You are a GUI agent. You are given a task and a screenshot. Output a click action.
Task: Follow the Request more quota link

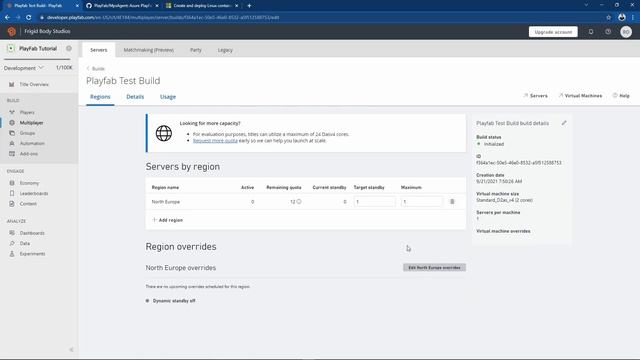(x=215, y=140)
